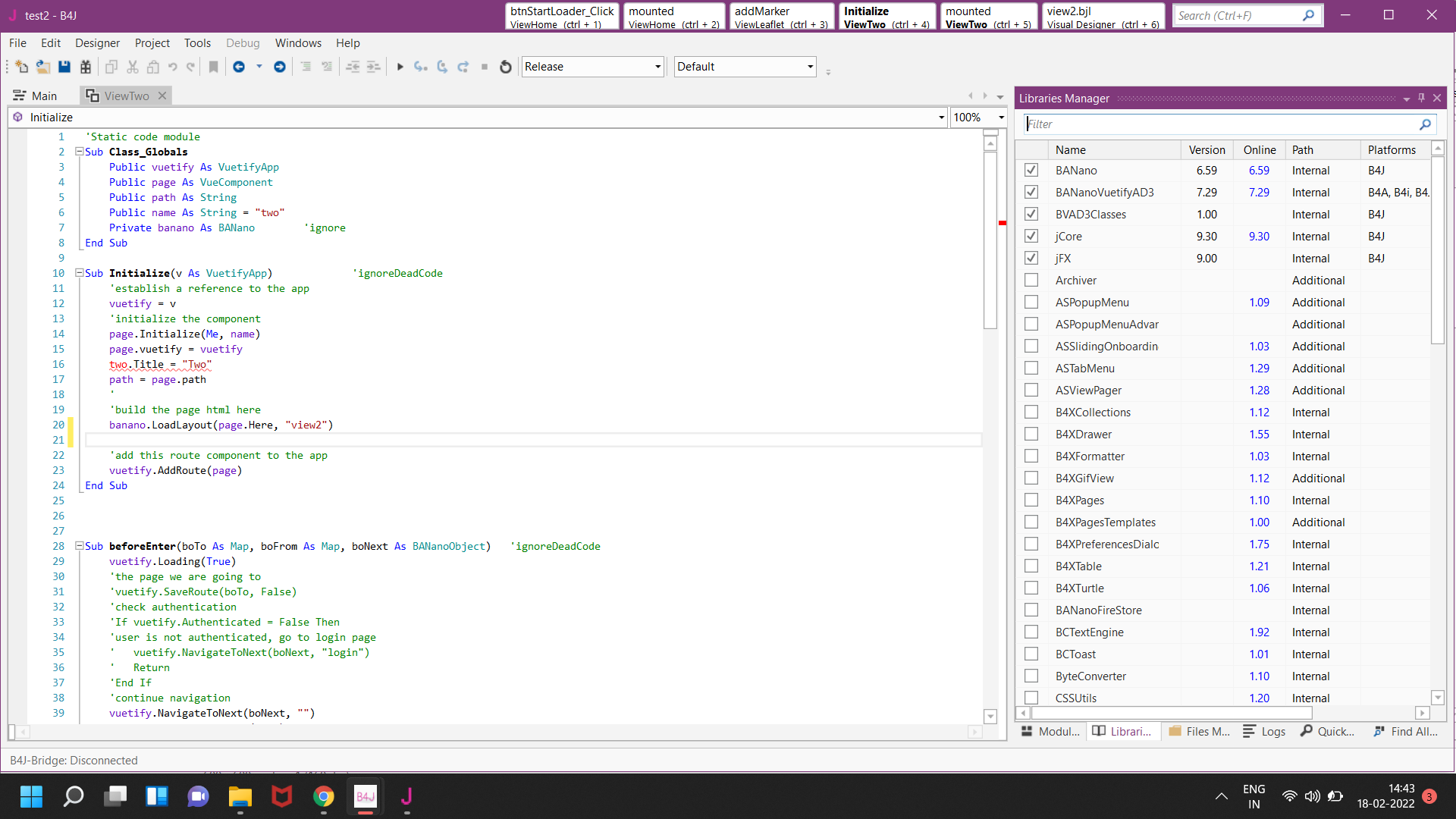Open the 100% zoom level dropdown
The image size is (1456, 819).
click(x=1001, y=118)
